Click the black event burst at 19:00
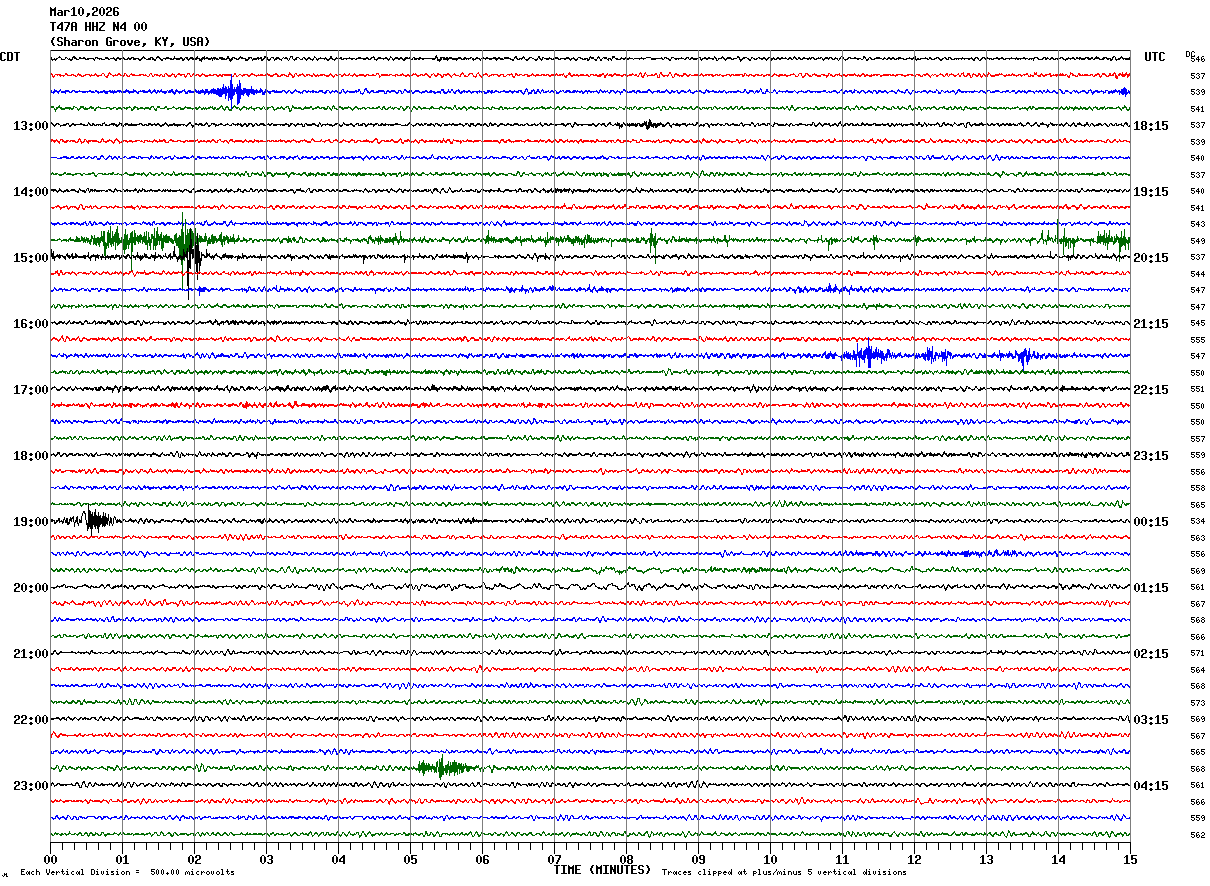This screenshot has width=1210, height=886. click(x=96, y=520)
